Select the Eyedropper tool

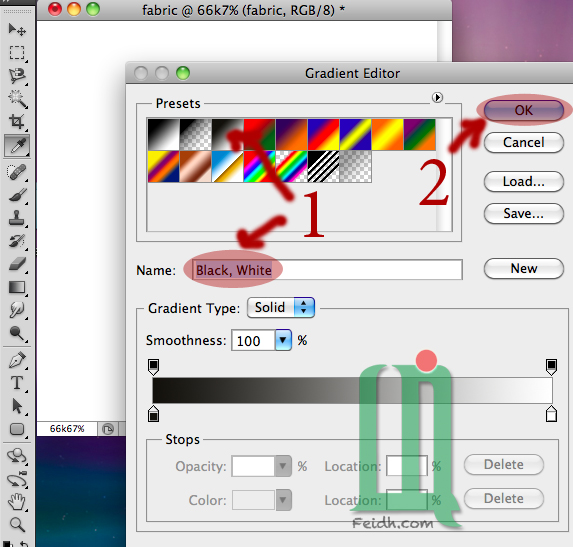pos(17,145)
